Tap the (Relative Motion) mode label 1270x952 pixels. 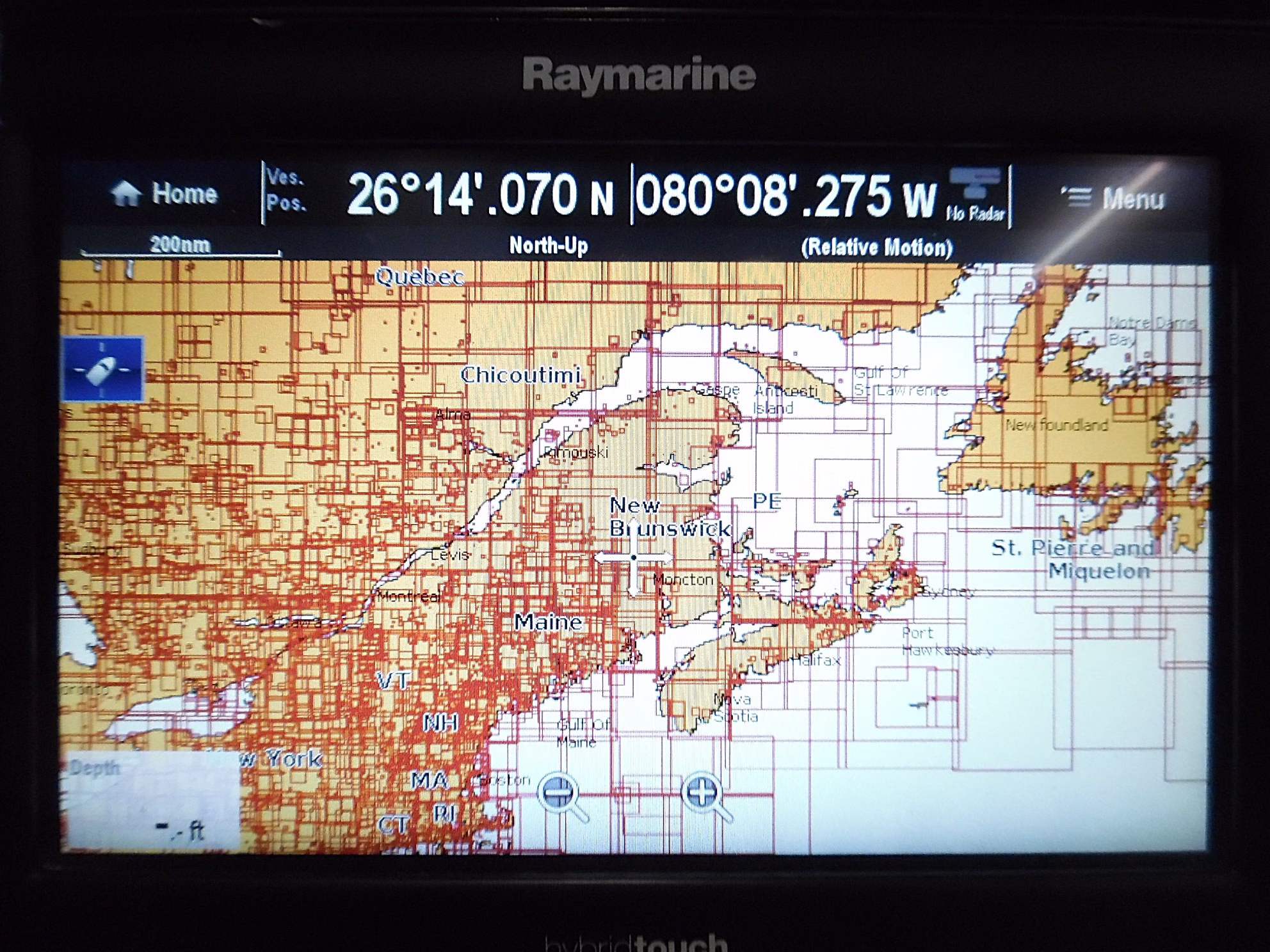coord(876,248)
